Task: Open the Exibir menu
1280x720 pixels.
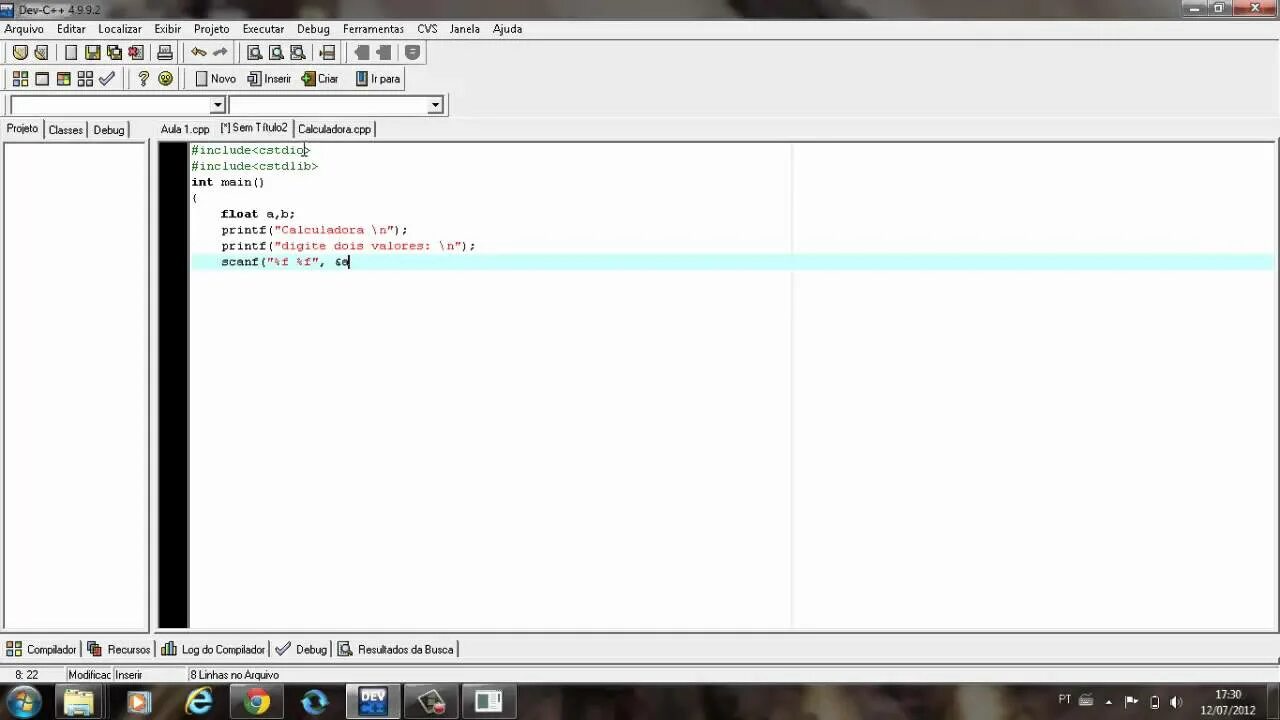Action: pos(168,29)
